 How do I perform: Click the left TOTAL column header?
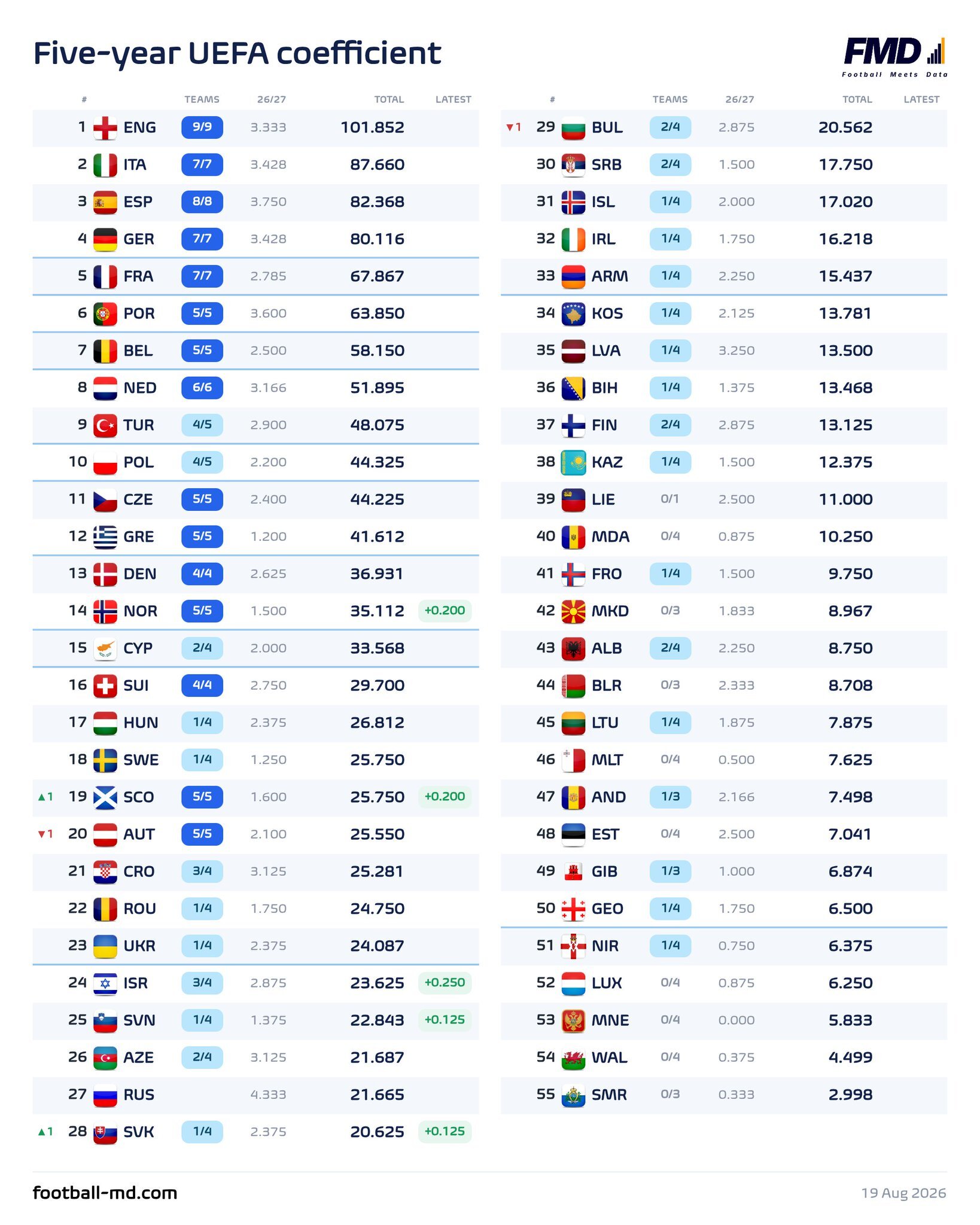point(389,100)
